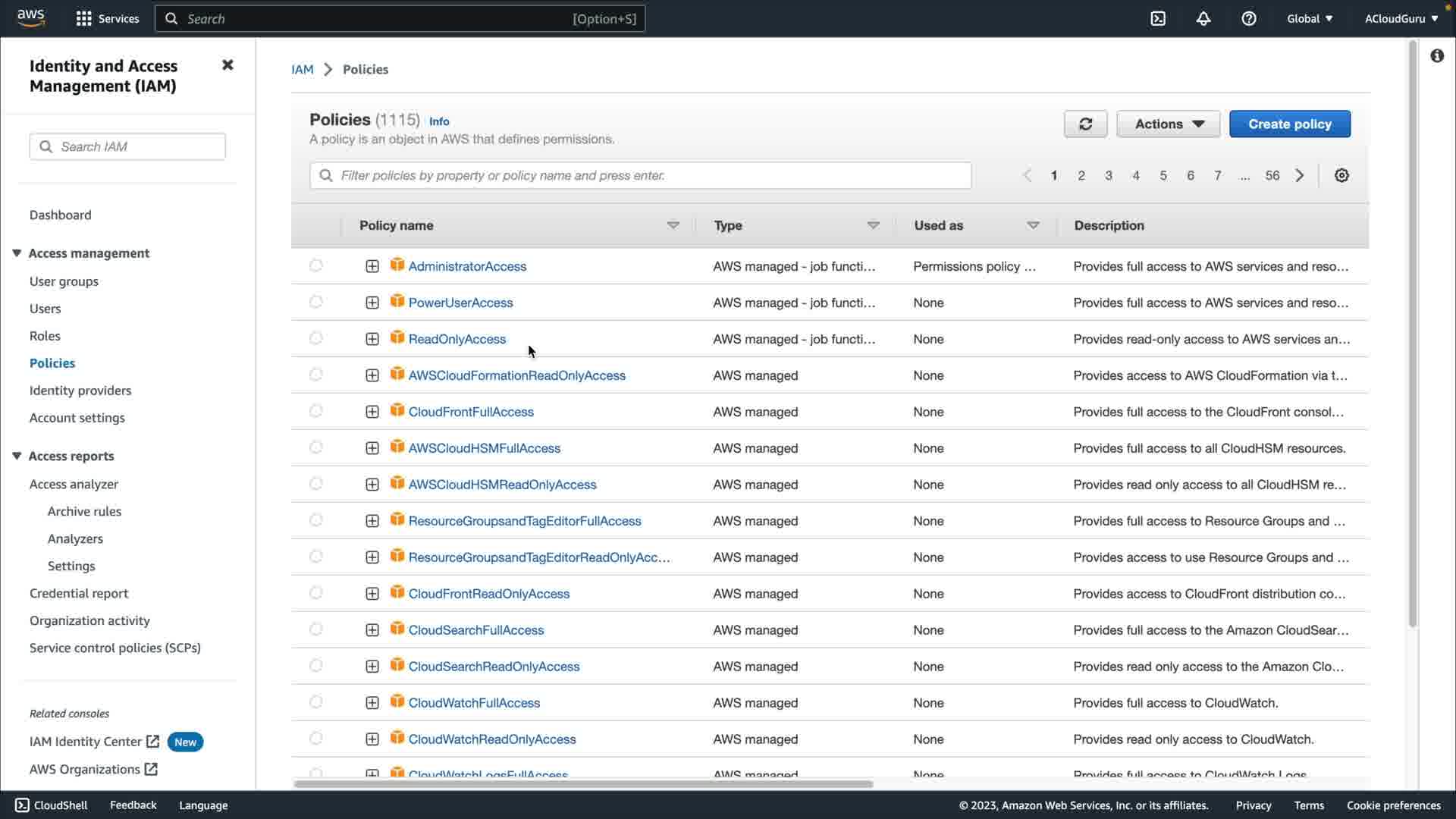Screen dimensions: 1456x819
Task: Open the info panel icon at right edge
Action: (1437, 56)
